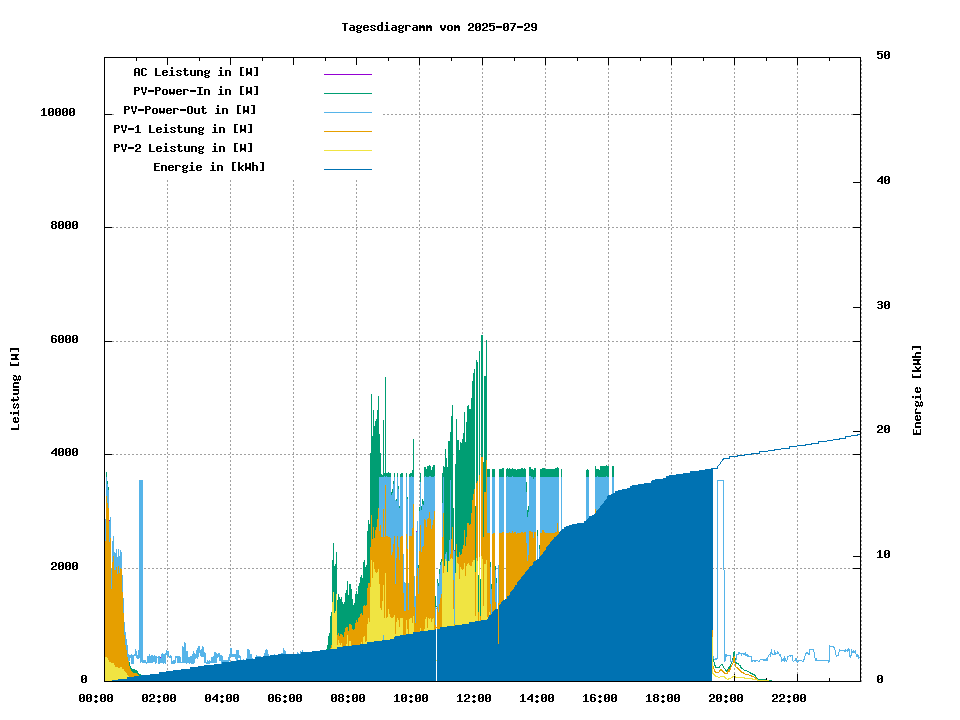Select the PV-2 Leistung legend label
The width and height of the screenshot is (960, 720).
pyautogui.click(x=183, y=148)
